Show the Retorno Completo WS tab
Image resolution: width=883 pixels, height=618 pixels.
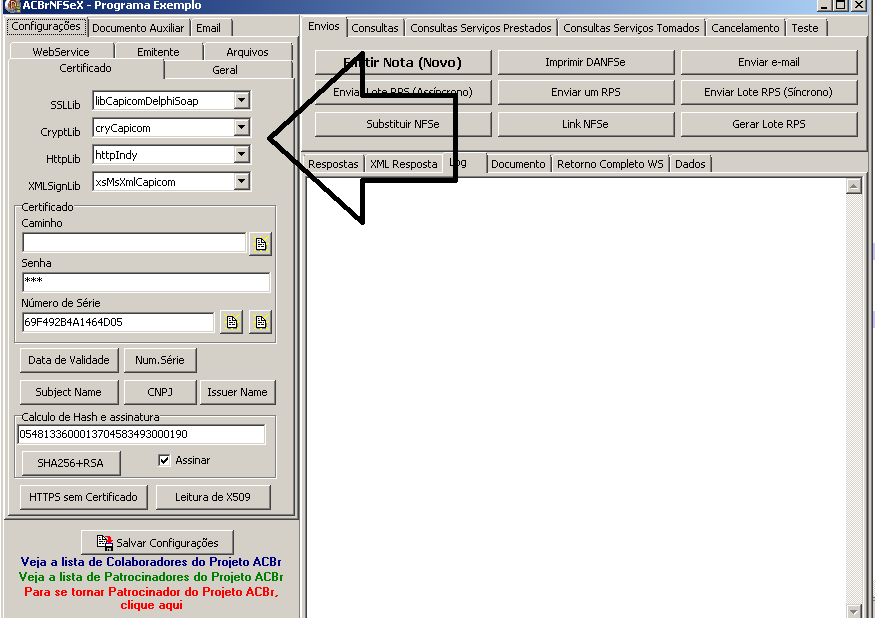tap(610, 164)
